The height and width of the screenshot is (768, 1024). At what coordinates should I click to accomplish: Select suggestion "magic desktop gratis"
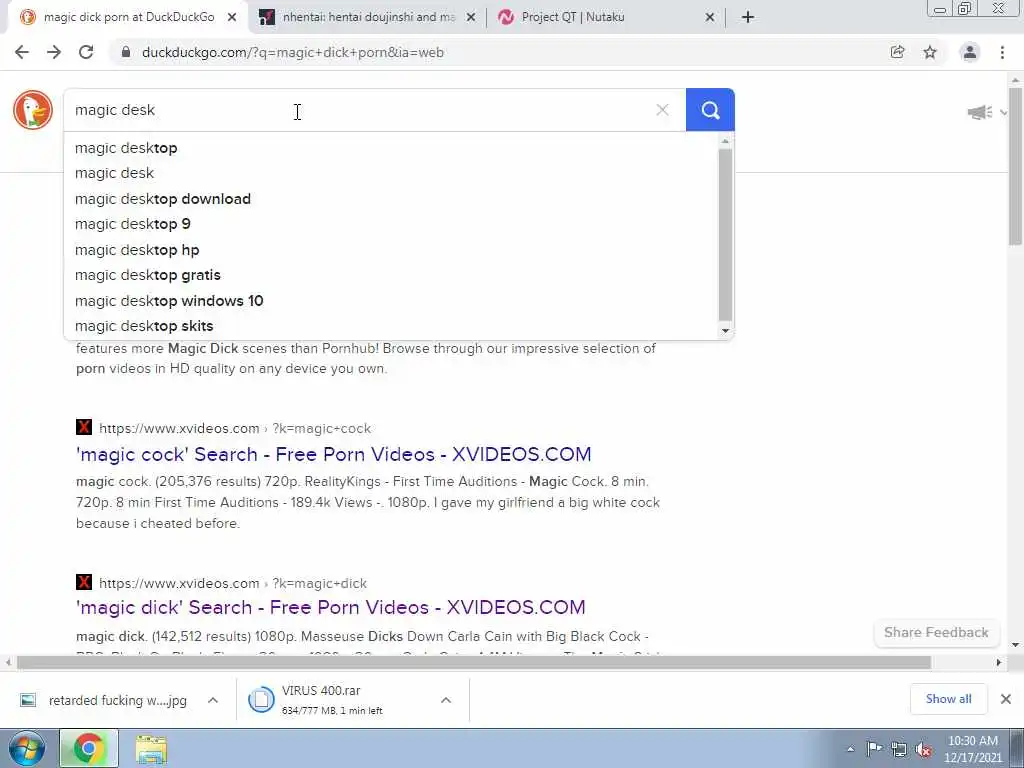coord(391,275)
